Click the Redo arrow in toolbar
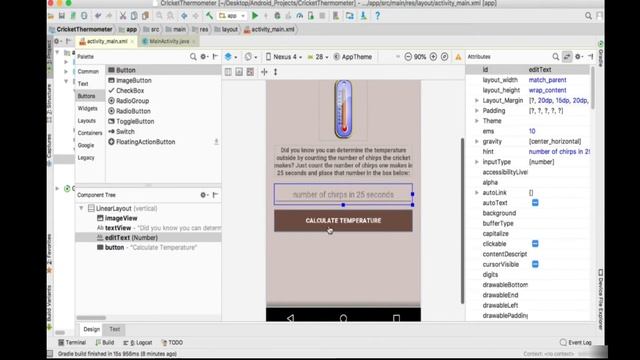 click(109, 16)
